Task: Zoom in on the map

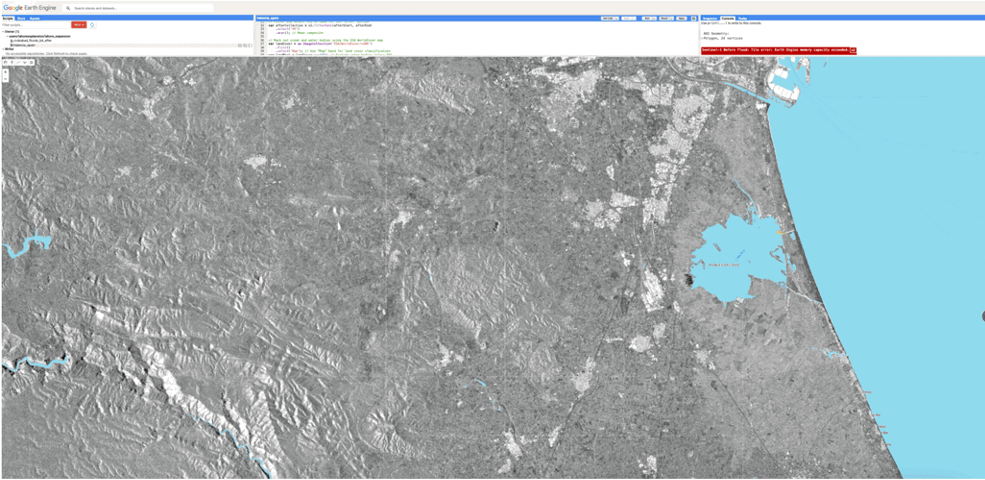Action: (x=6, y=73)
